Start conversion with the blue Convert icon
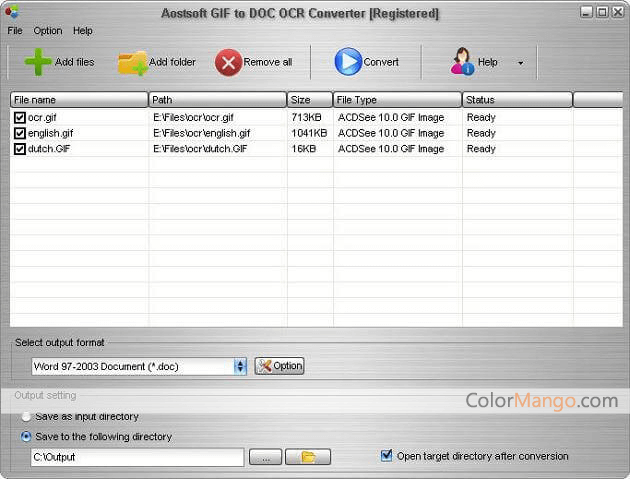 [348, 61]
